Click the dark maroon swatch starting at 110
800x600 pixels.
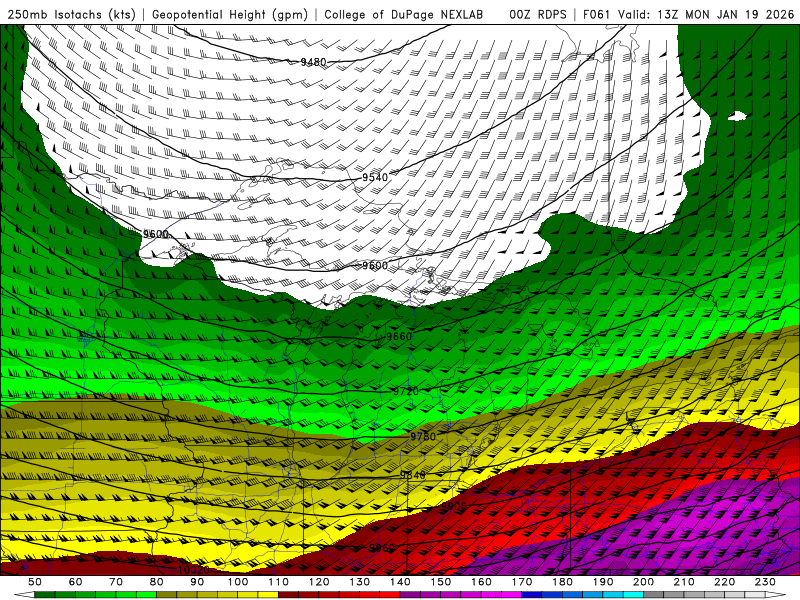[288, 595]
